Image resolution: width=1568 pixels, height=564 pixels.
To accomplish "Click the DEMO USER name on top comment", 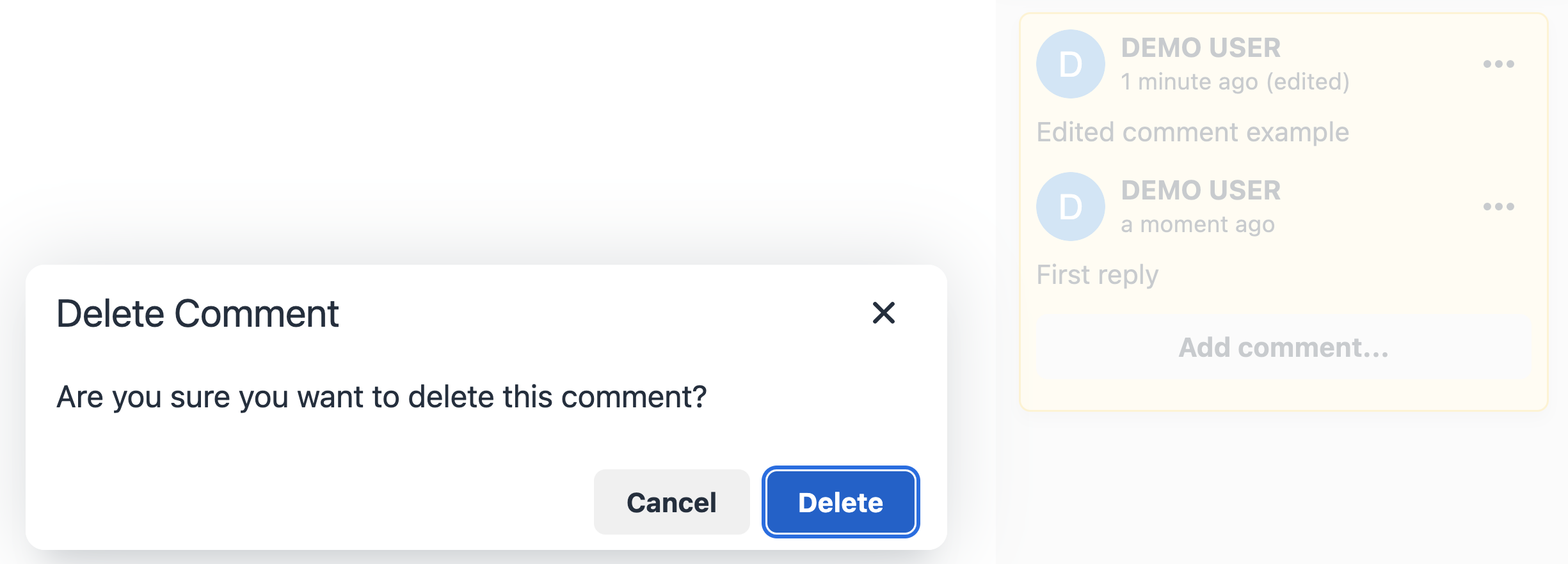I will 1201,48.
